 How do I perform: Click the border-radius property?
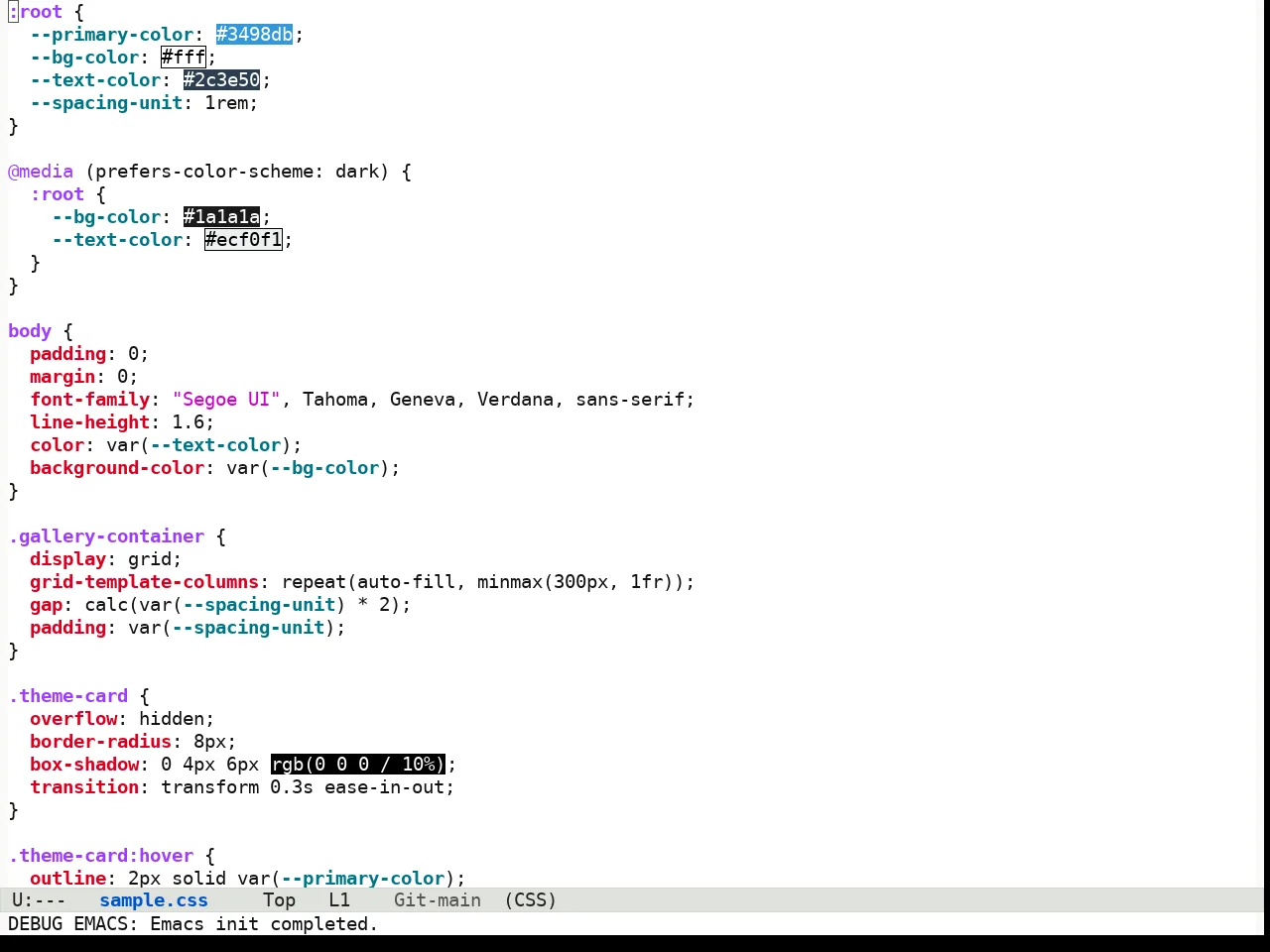pos(101,742)
